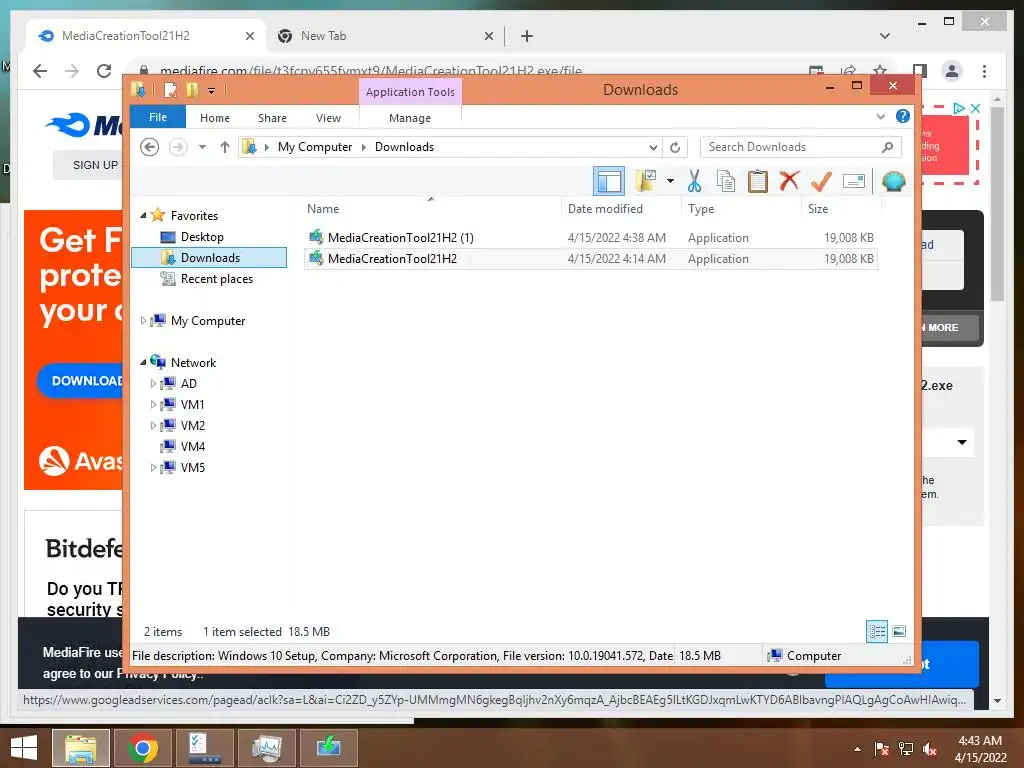Image resolution: width=1024 pixels, height=768 pixels.
Task: Close the MediaCreationTool21H2 Chrome tab
Action: coord(249,36)
